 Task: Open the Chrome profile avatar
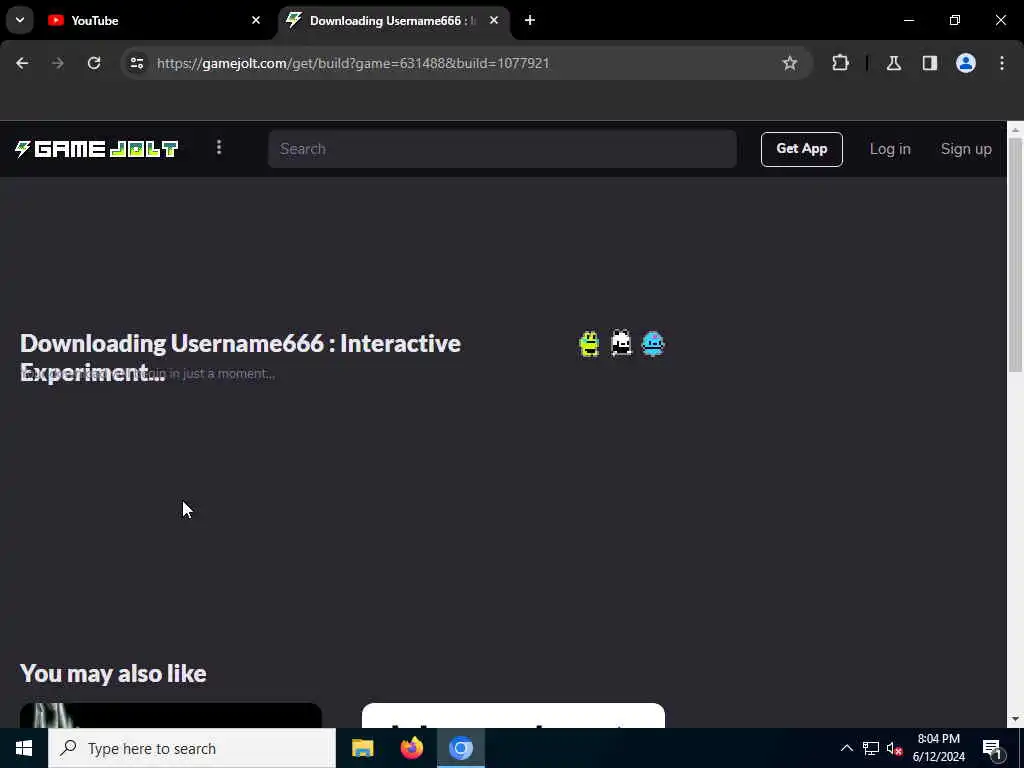coord(966,63)
